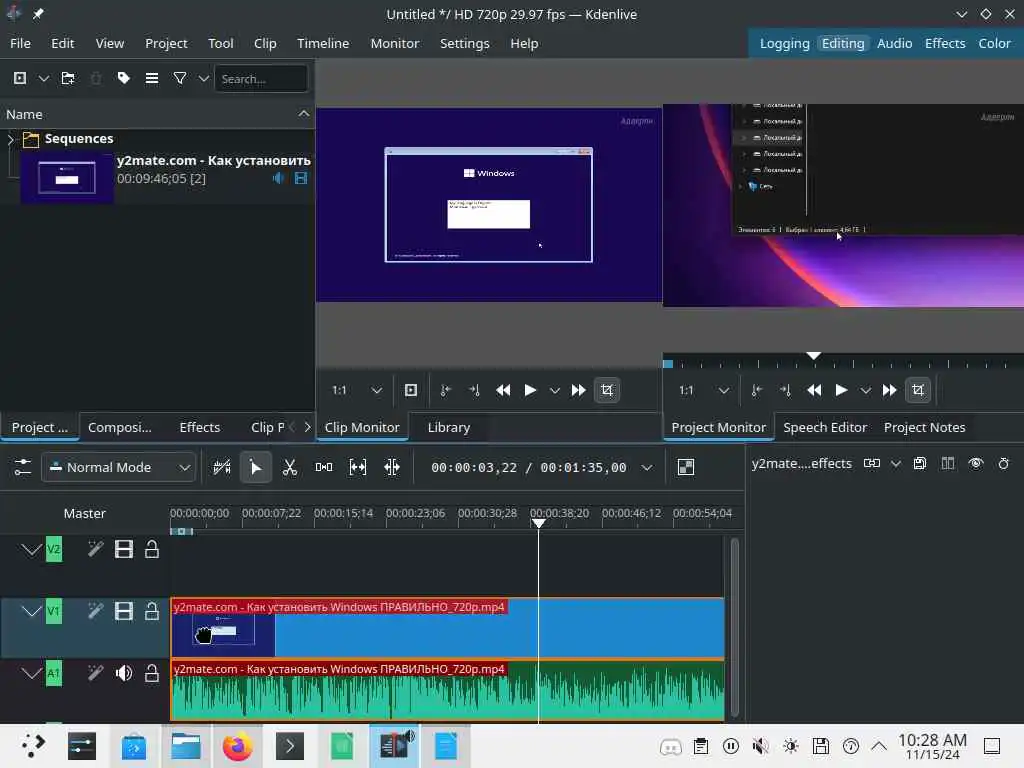Play the timeline in Project Monitor
This screenshot has height=768, width=1024.
click(x=841, y=390)
